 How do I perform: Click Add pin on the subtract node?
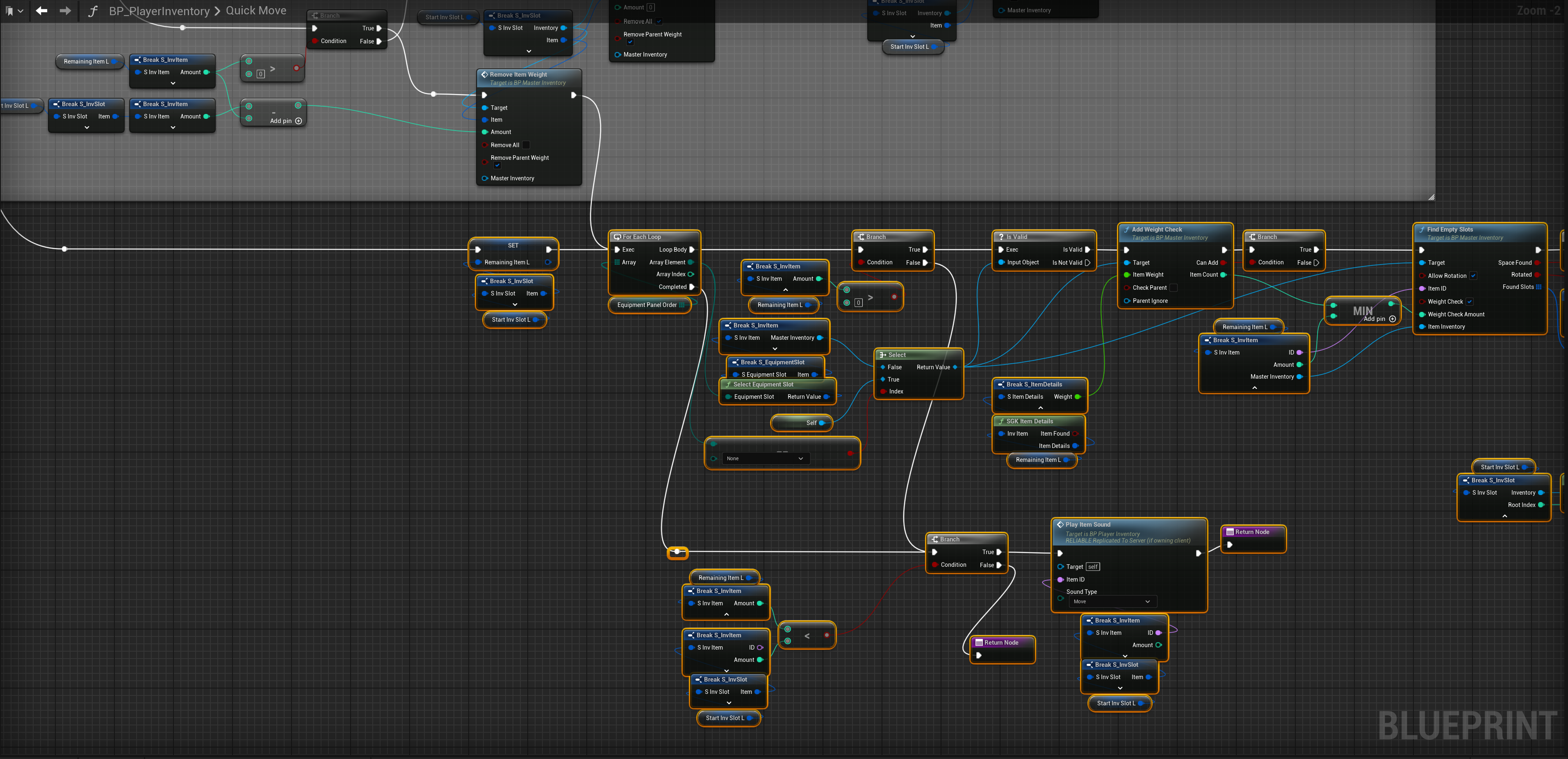(x=298, y=121)
